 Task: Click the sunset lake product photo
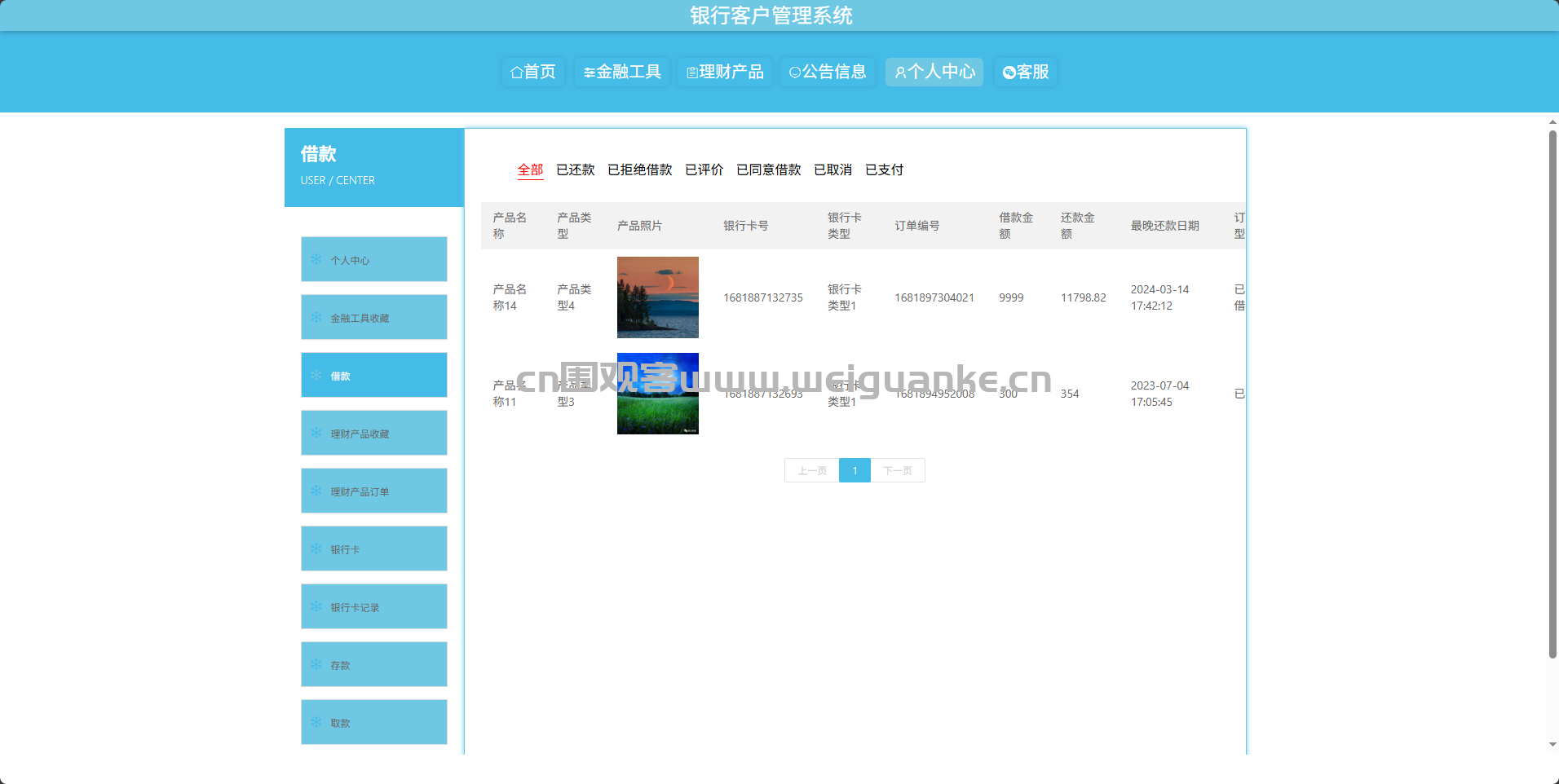(658, 297)
